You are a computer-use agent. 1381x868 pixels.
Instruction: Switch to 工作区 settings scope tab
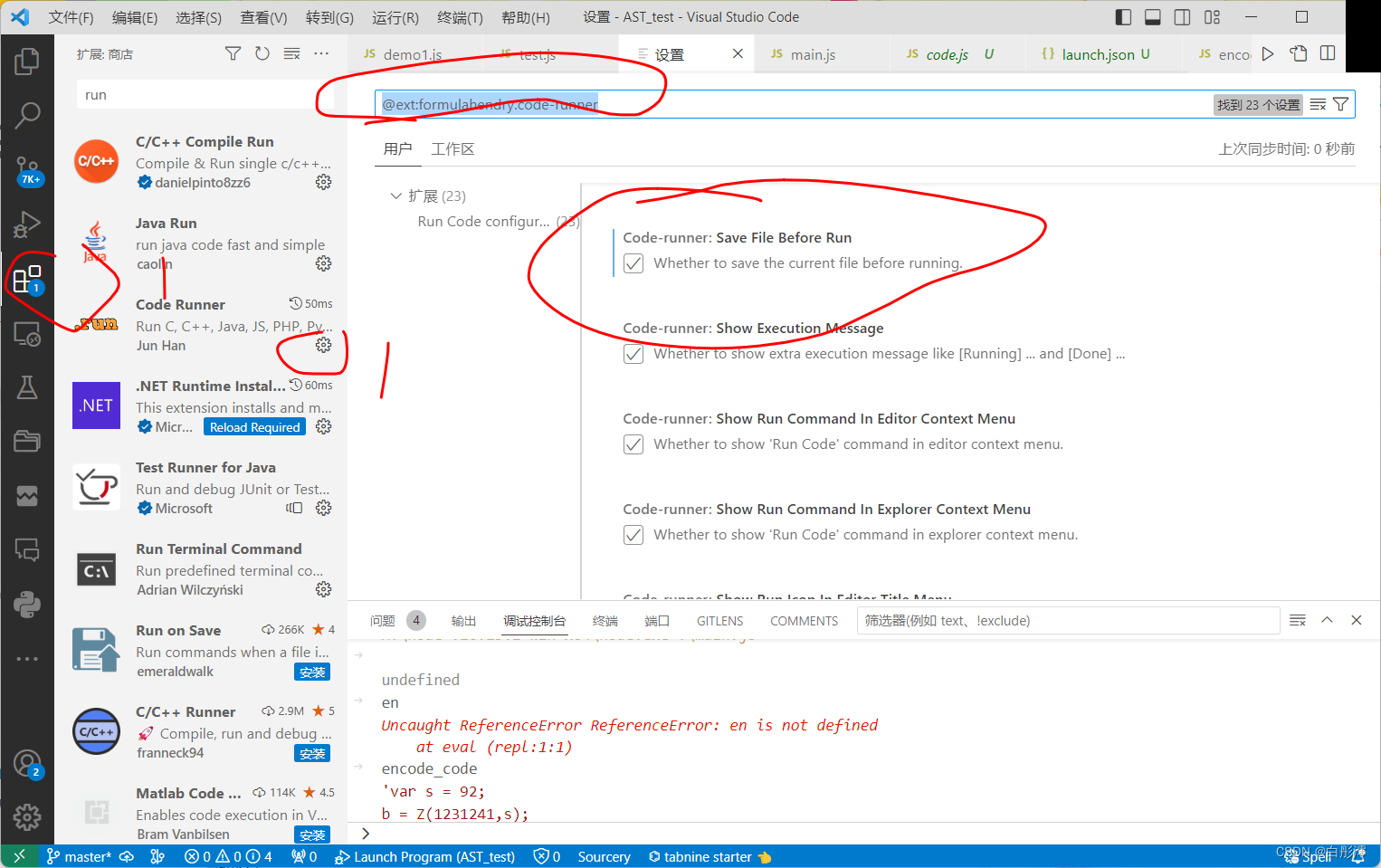tap(452, 148)
